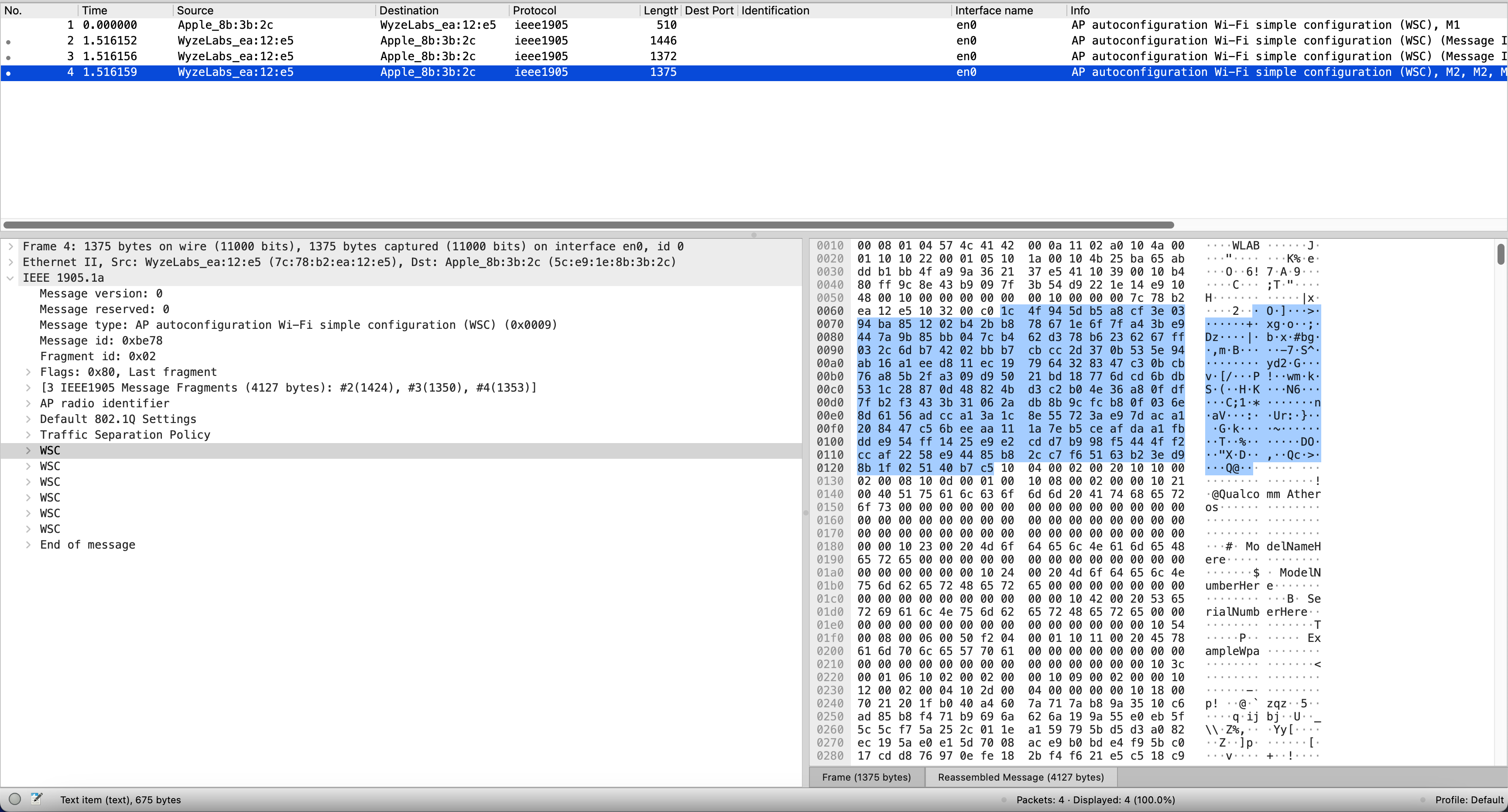Expand Default 802.1Q Settings TLV
The height and width of the screenshot is (812, 1508).
[28, 419]
